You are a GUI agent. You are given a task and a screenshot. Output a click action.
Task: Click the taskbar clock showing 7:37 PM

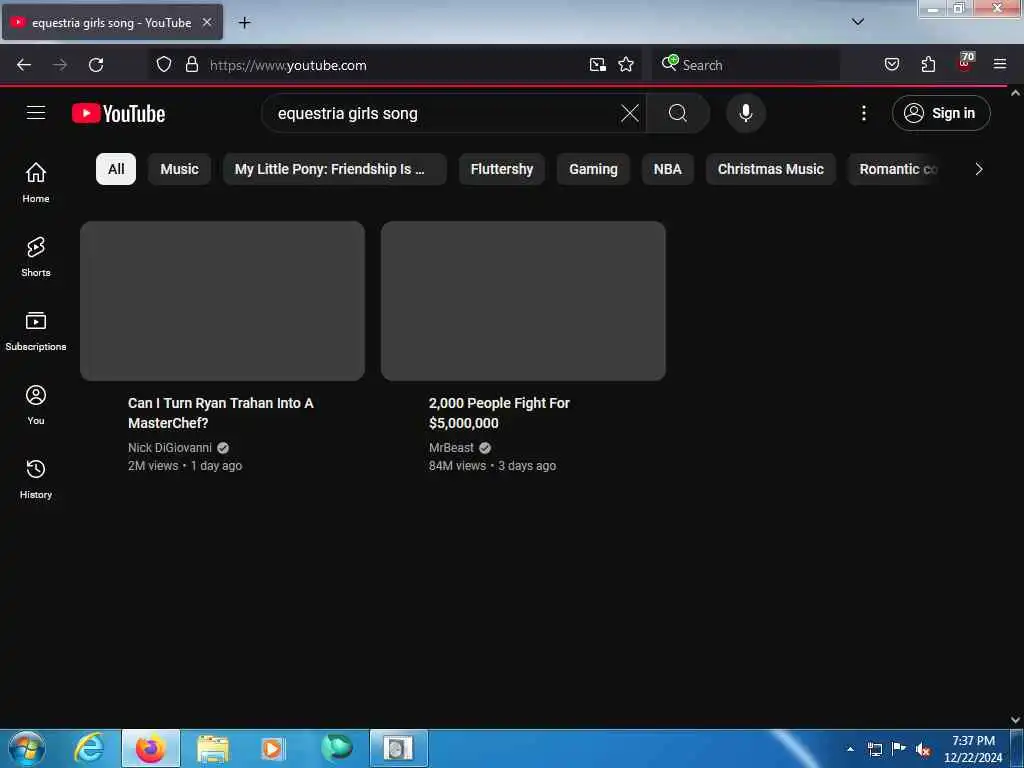pyautogui.click(x=973, y=749)
